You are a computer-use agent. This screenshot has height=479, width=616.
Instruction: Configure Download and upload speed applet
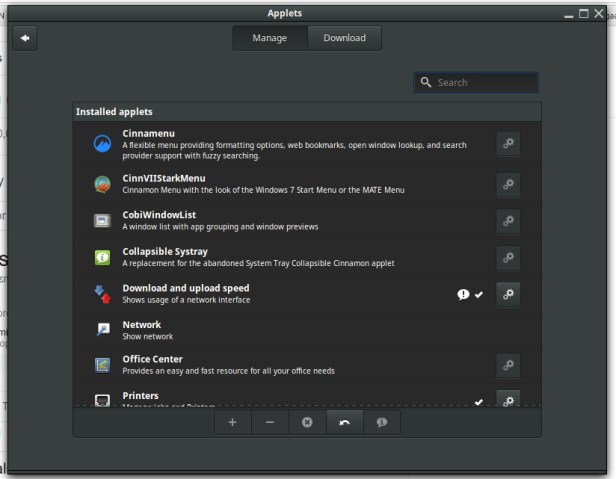point(508,294)
